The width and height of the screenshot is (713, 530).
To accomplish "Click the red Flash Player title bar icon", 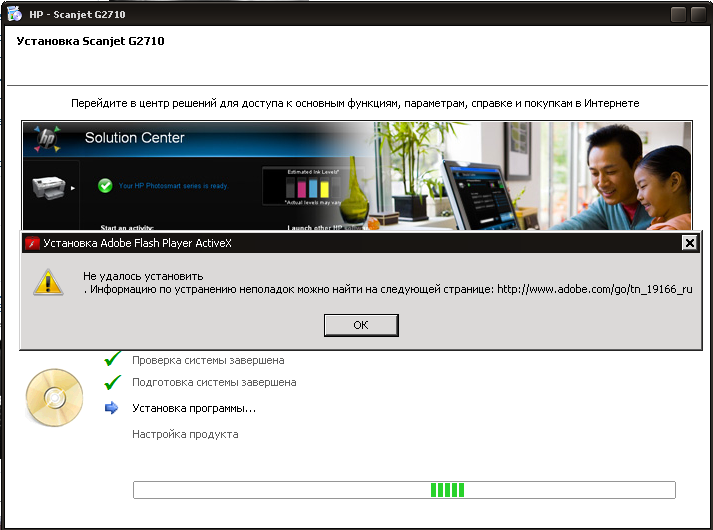I will 32,243.
